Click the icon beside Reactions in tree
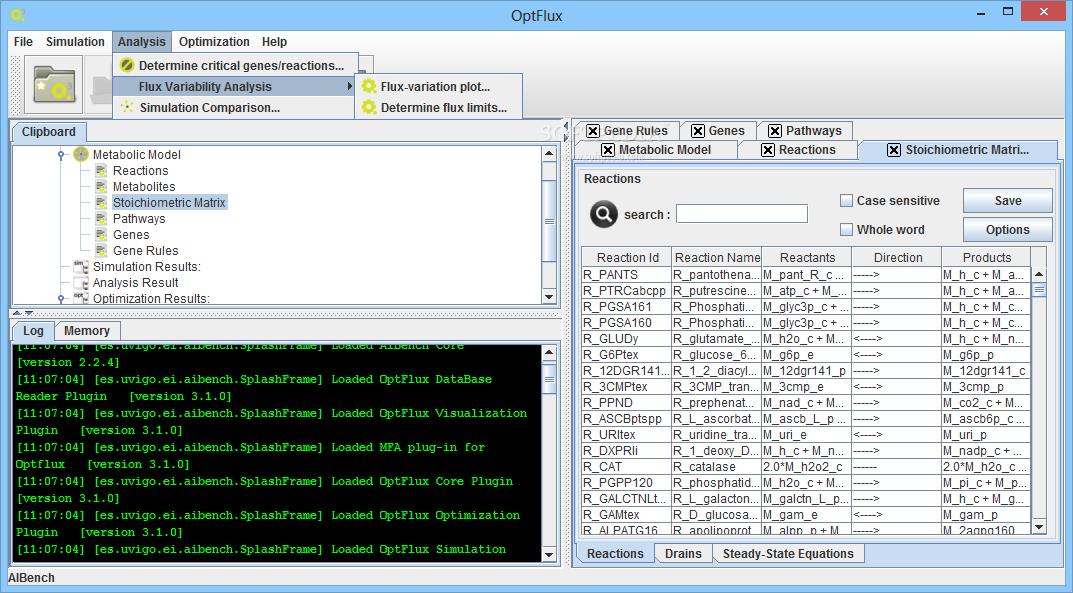This screenshot has width=1073, height=593. 101,170
